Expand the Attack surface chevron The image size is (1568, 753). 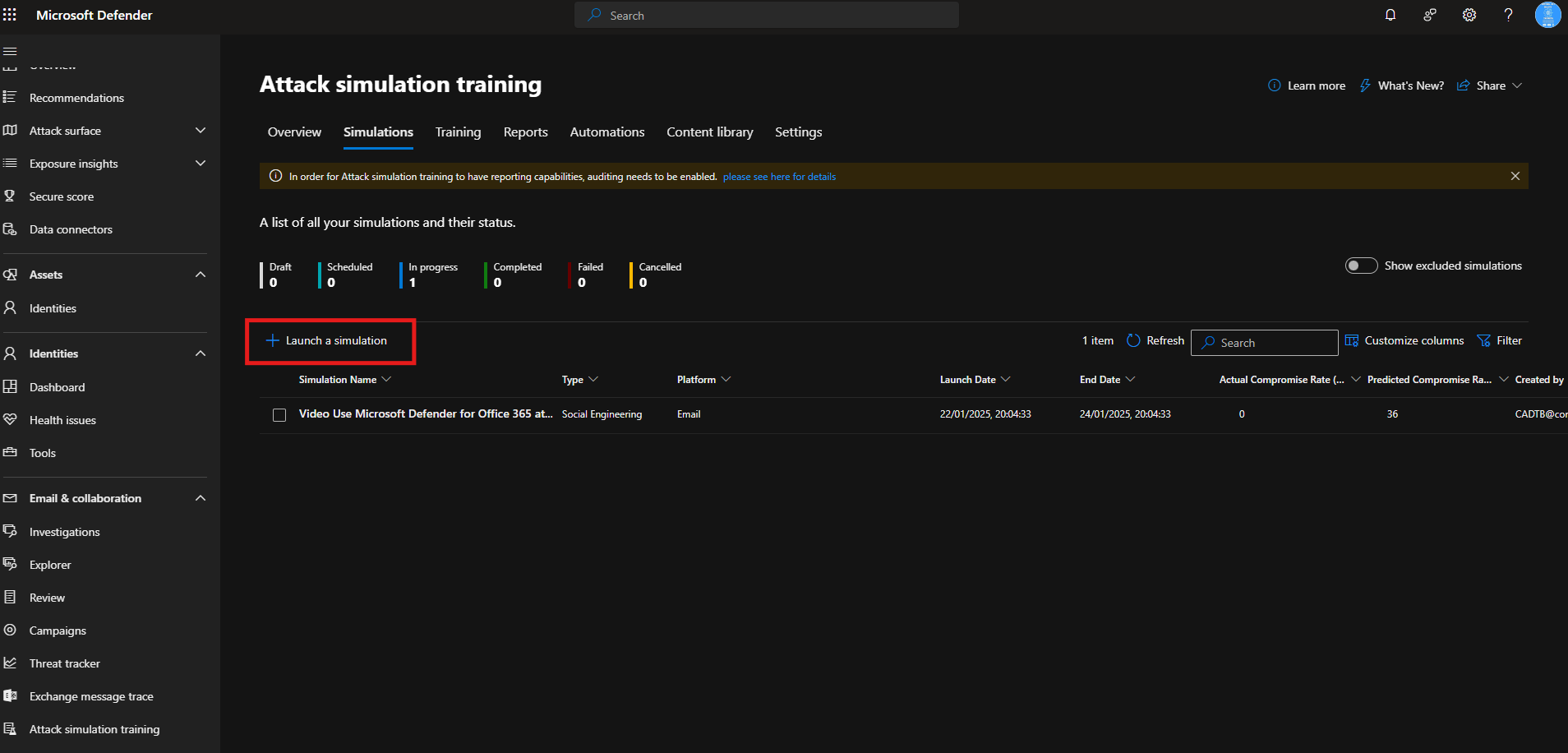[x=201, y=130]
